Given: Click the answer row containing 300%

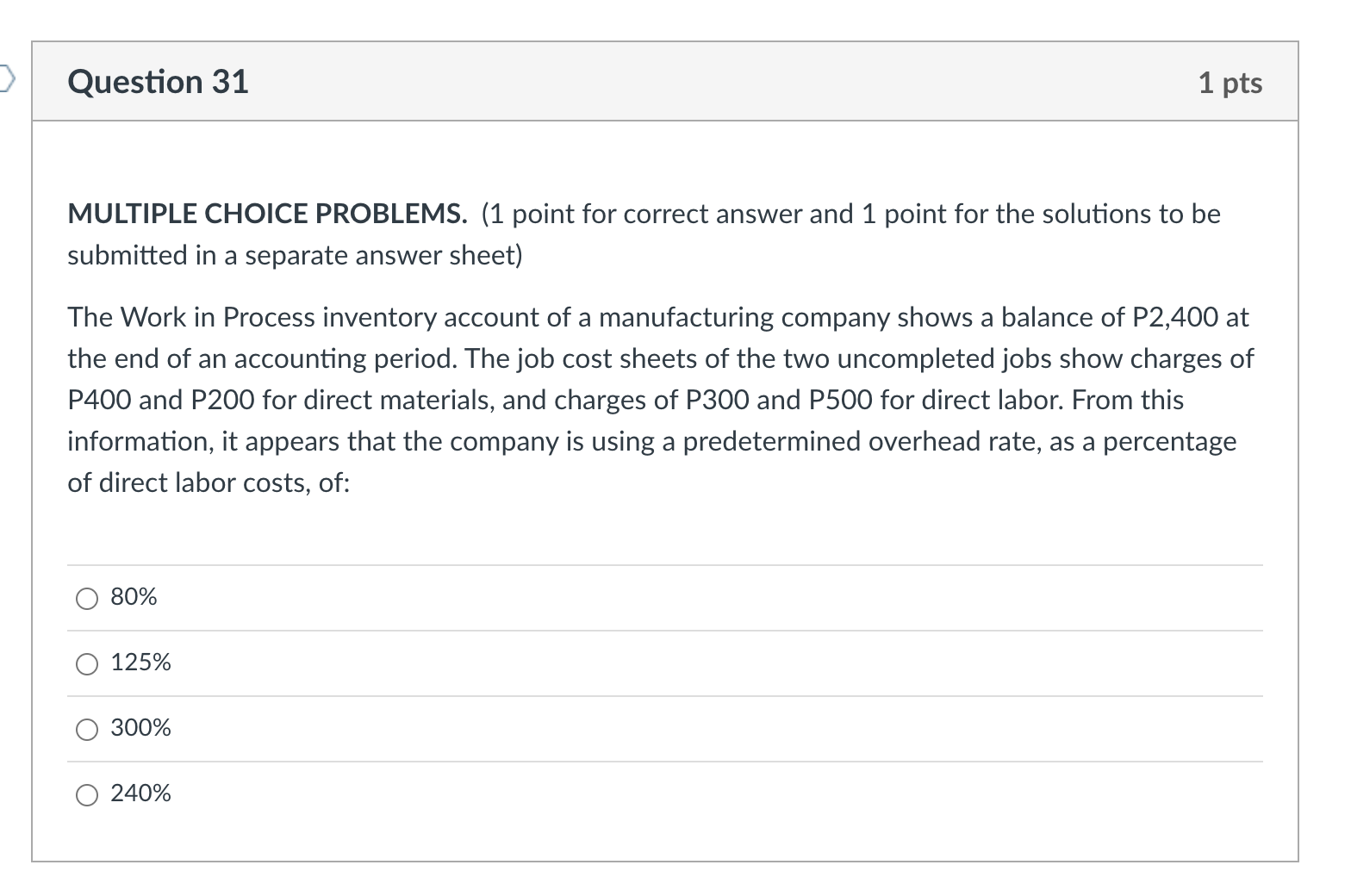Looking at the screenshot, I should coord(603,728).
